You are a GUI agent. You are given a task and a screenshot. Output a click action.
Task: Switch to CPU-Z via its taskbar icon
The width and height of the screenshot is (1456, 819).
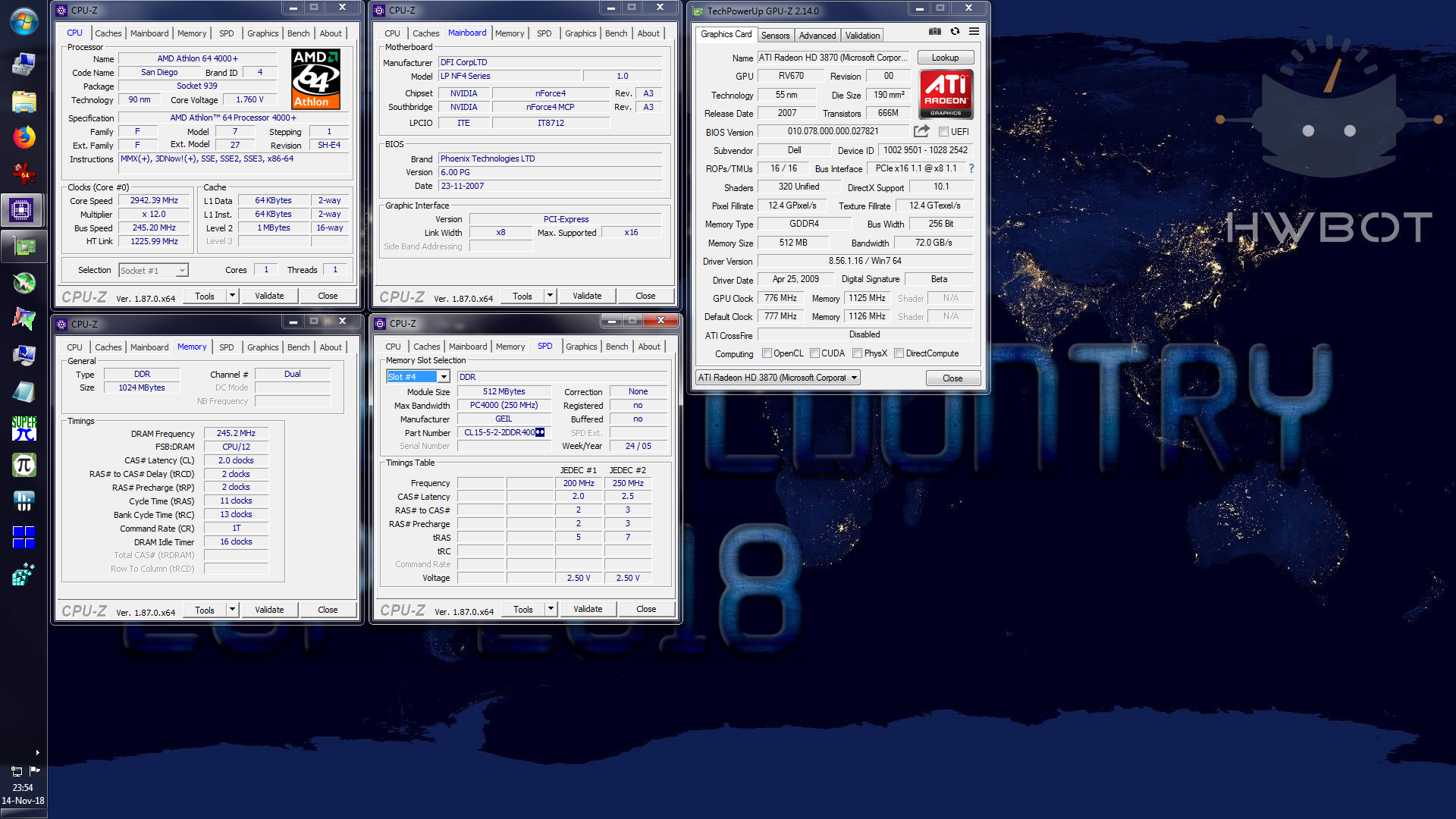(22, 210)
